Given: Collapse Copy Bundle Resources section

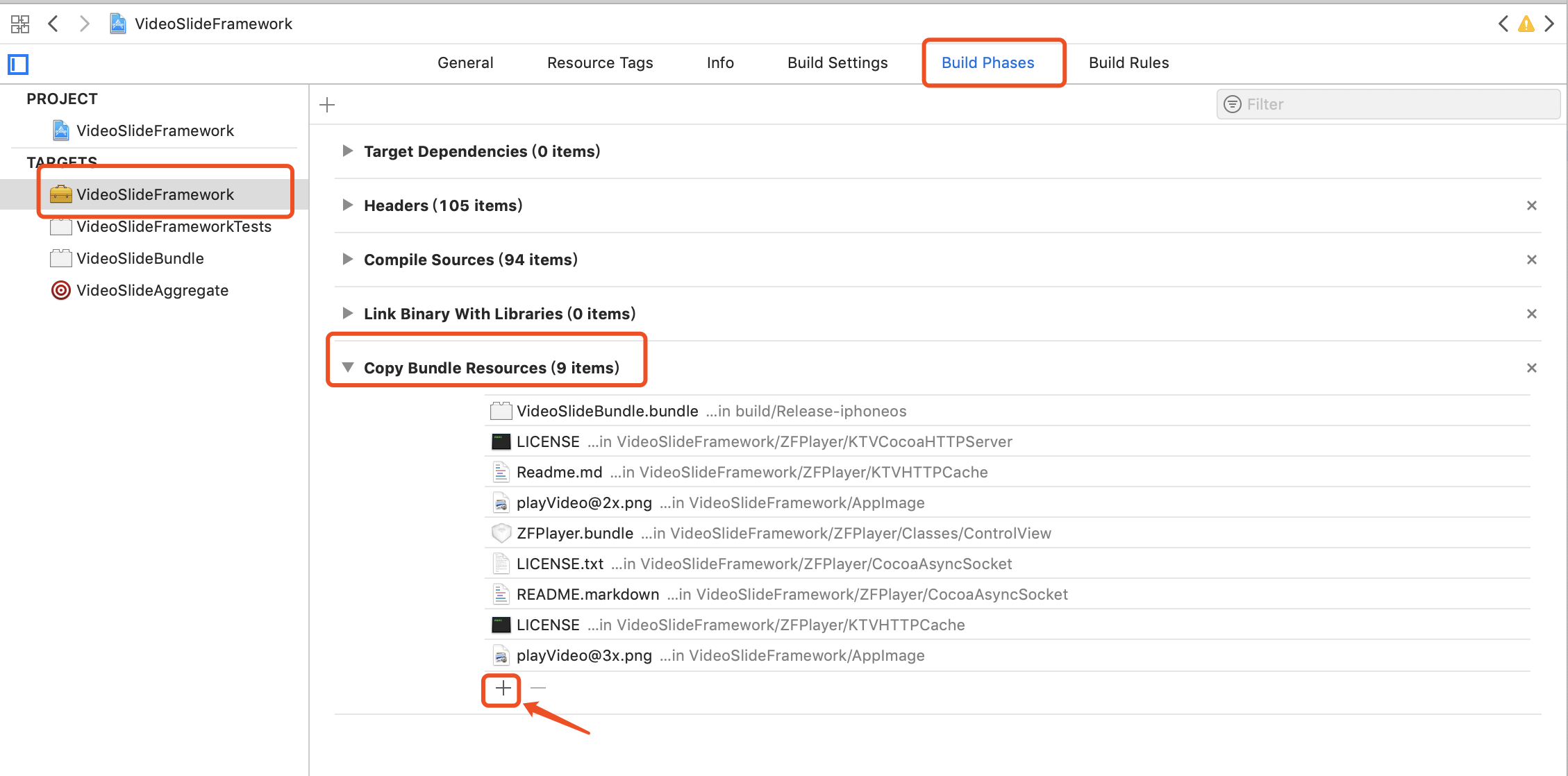Looking at the screenshot, I should pyautogui.click(x=348, y=367).
